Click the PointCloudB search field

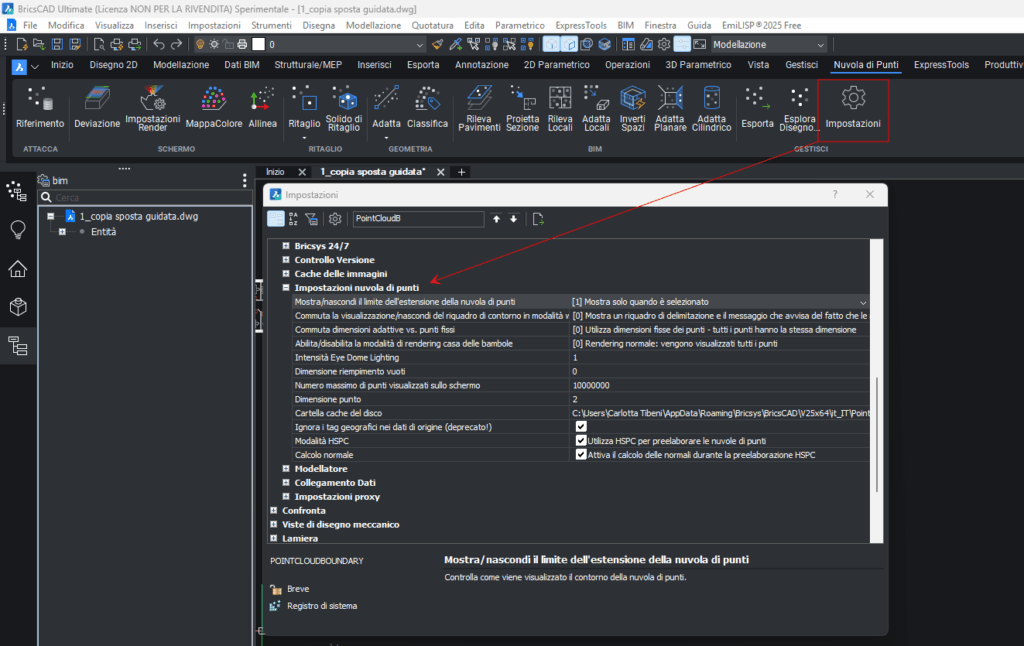[418, 219]
